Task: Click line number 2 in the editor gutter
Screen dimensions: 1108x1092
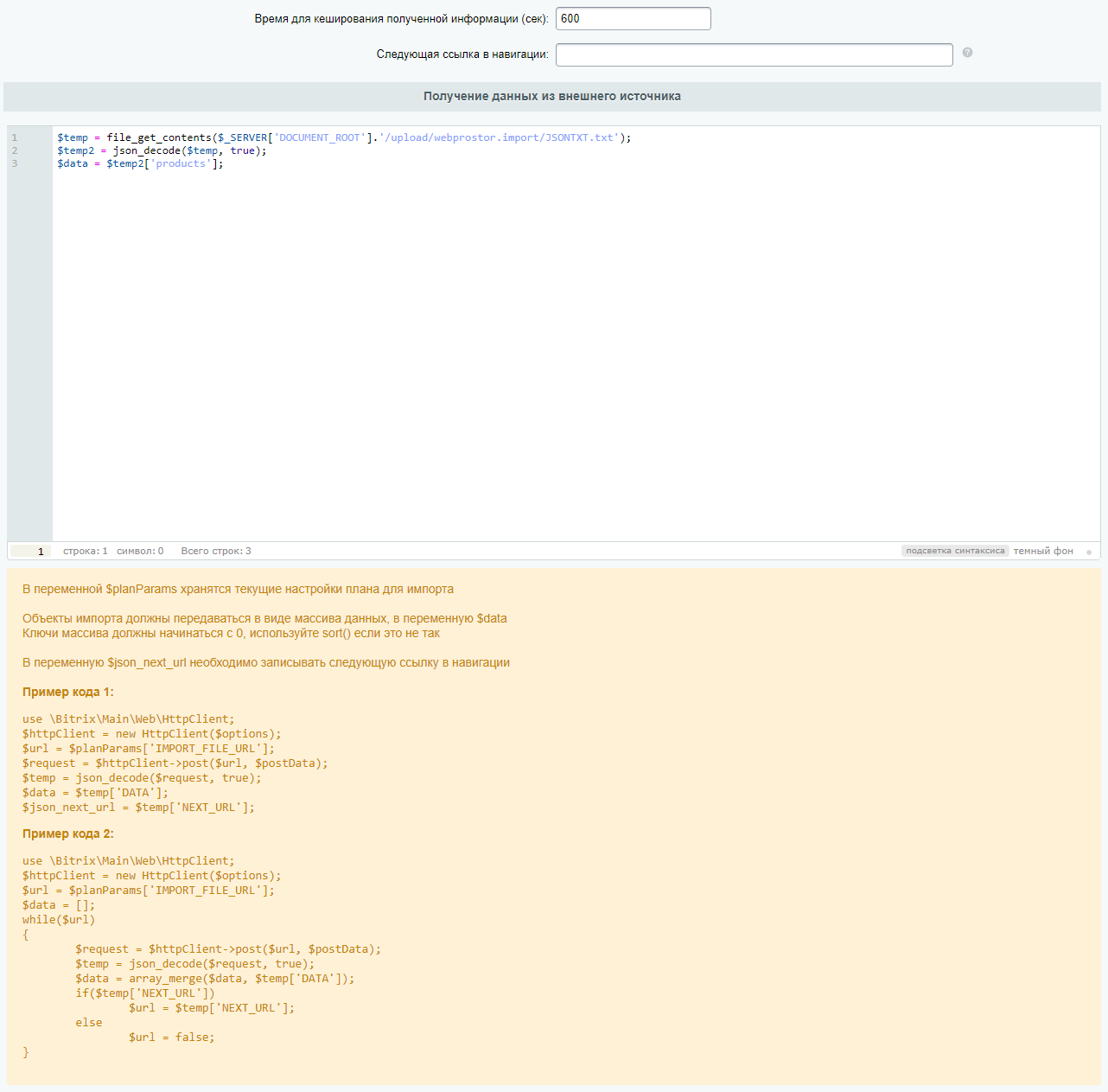Action: click(x=15, y=150)
